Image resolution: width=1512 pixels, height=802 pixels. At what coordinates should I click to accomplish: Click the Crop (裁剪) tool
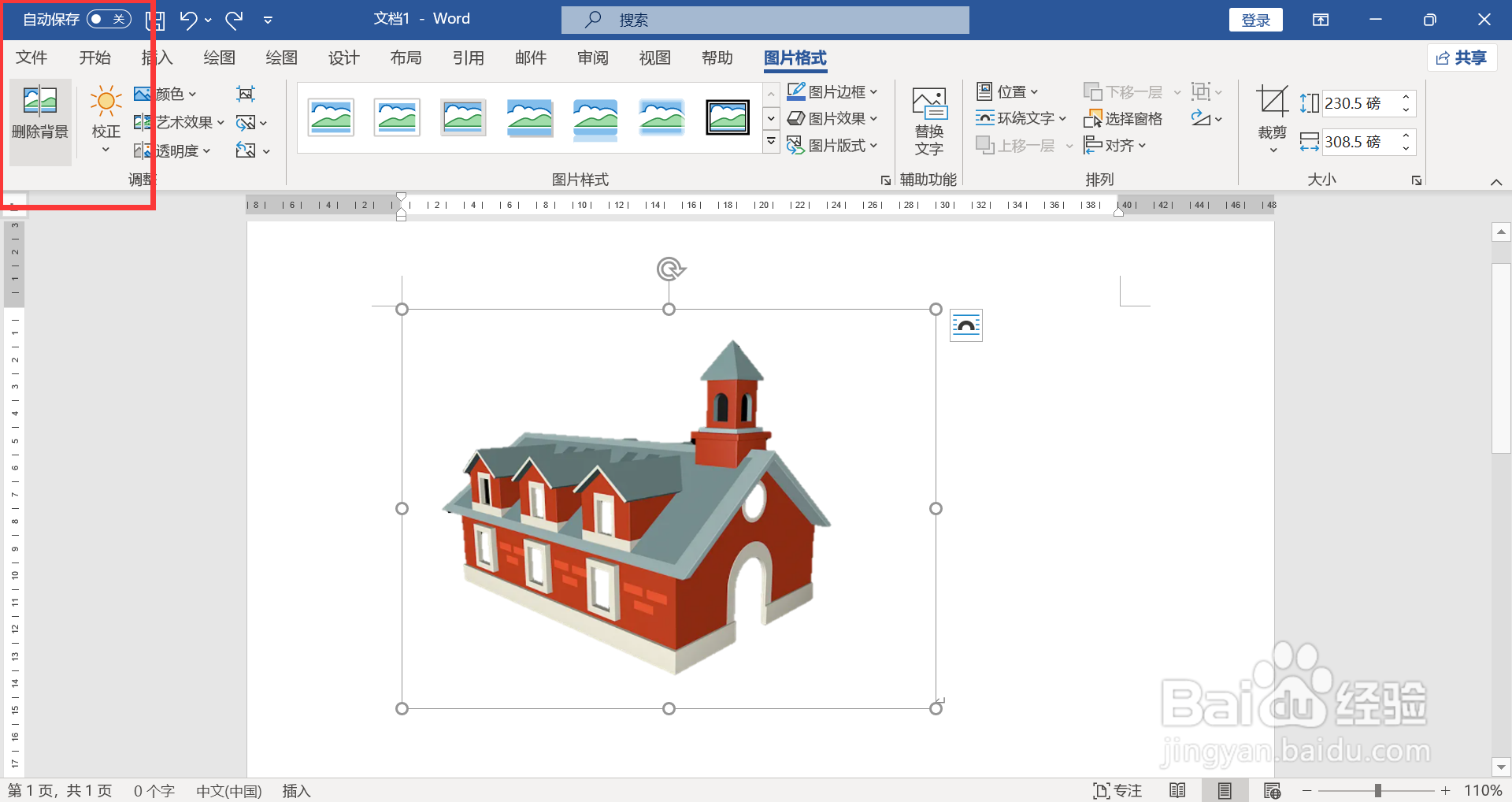click(1272, 118)
